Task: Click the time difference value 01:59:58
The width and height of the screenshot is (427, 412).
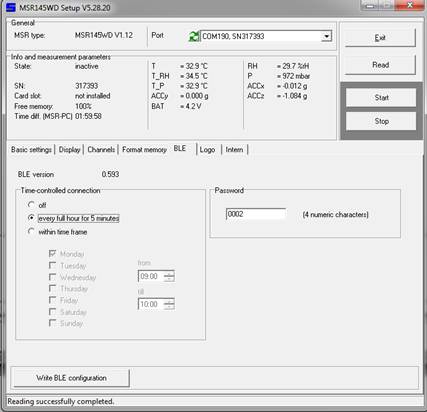Action: coord(88,116)
